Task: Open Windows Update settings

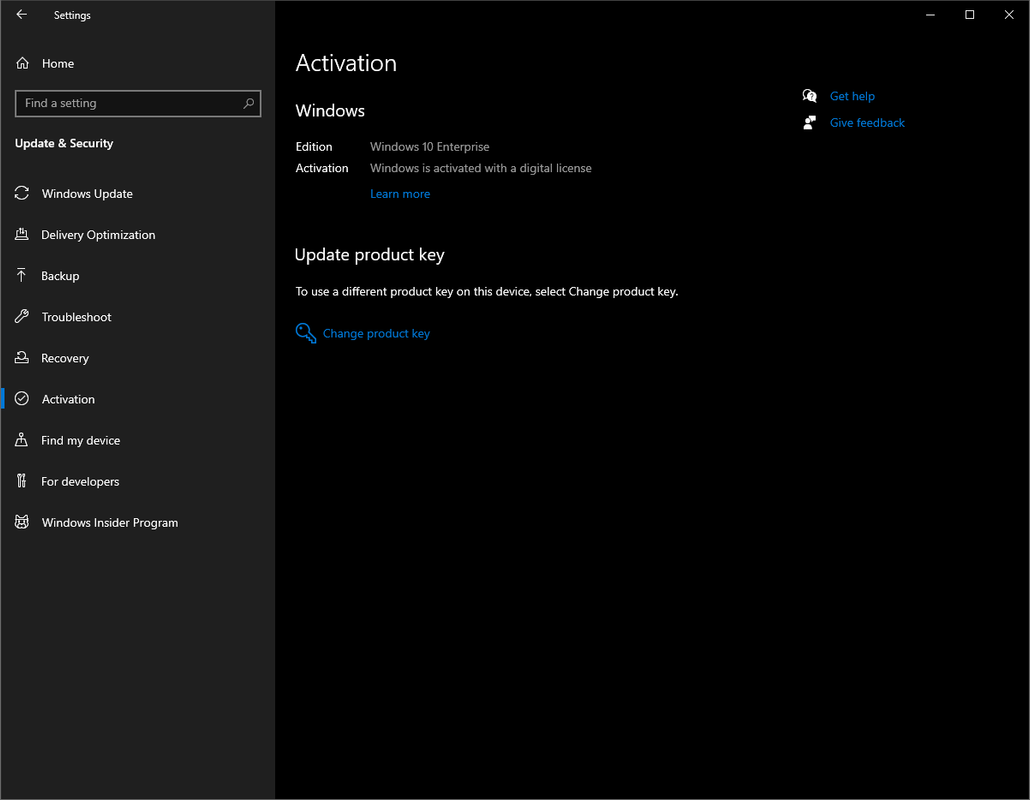Action: click(87, 194)
